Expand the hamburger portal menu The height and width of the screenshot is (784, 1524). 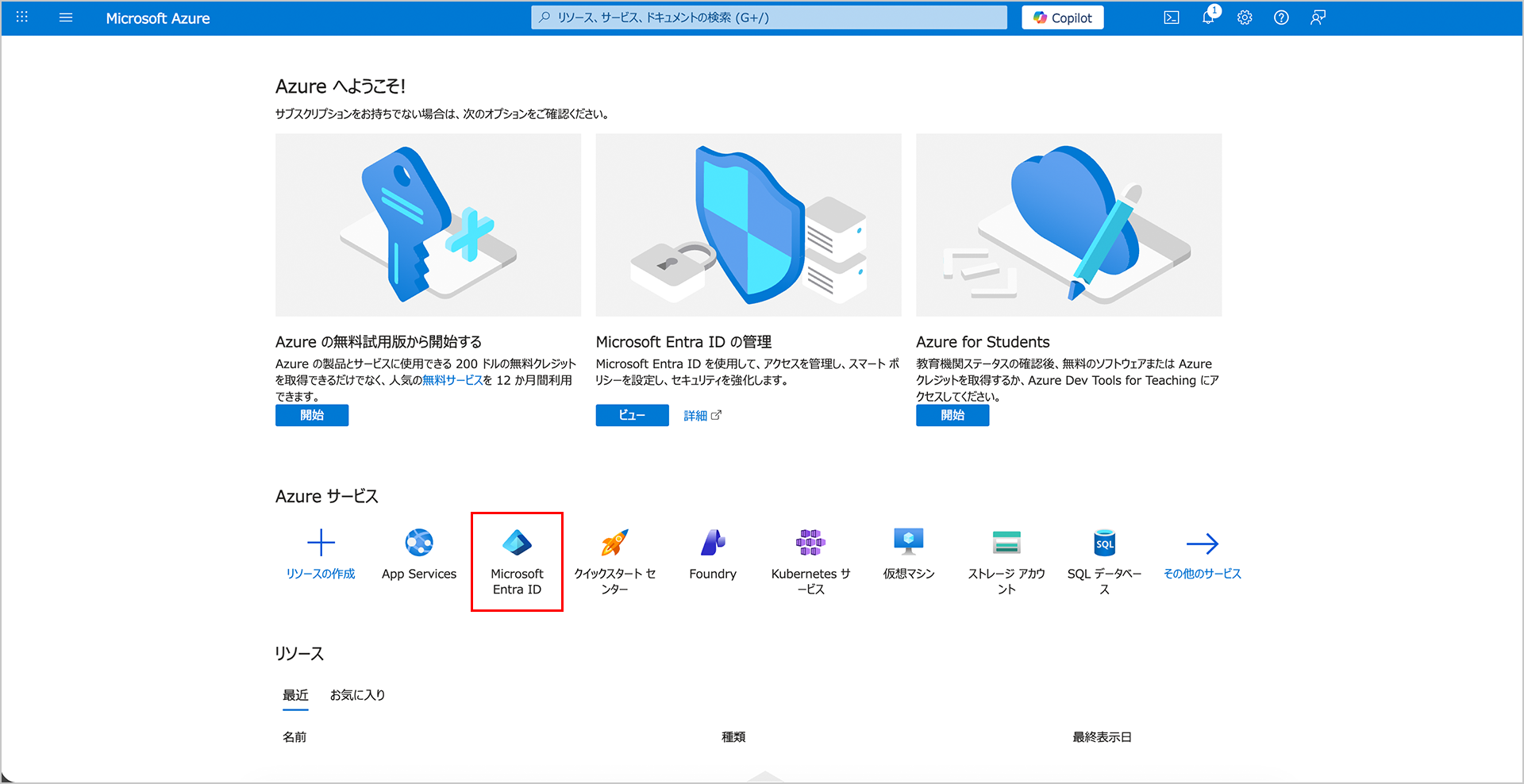pos(66,17)
